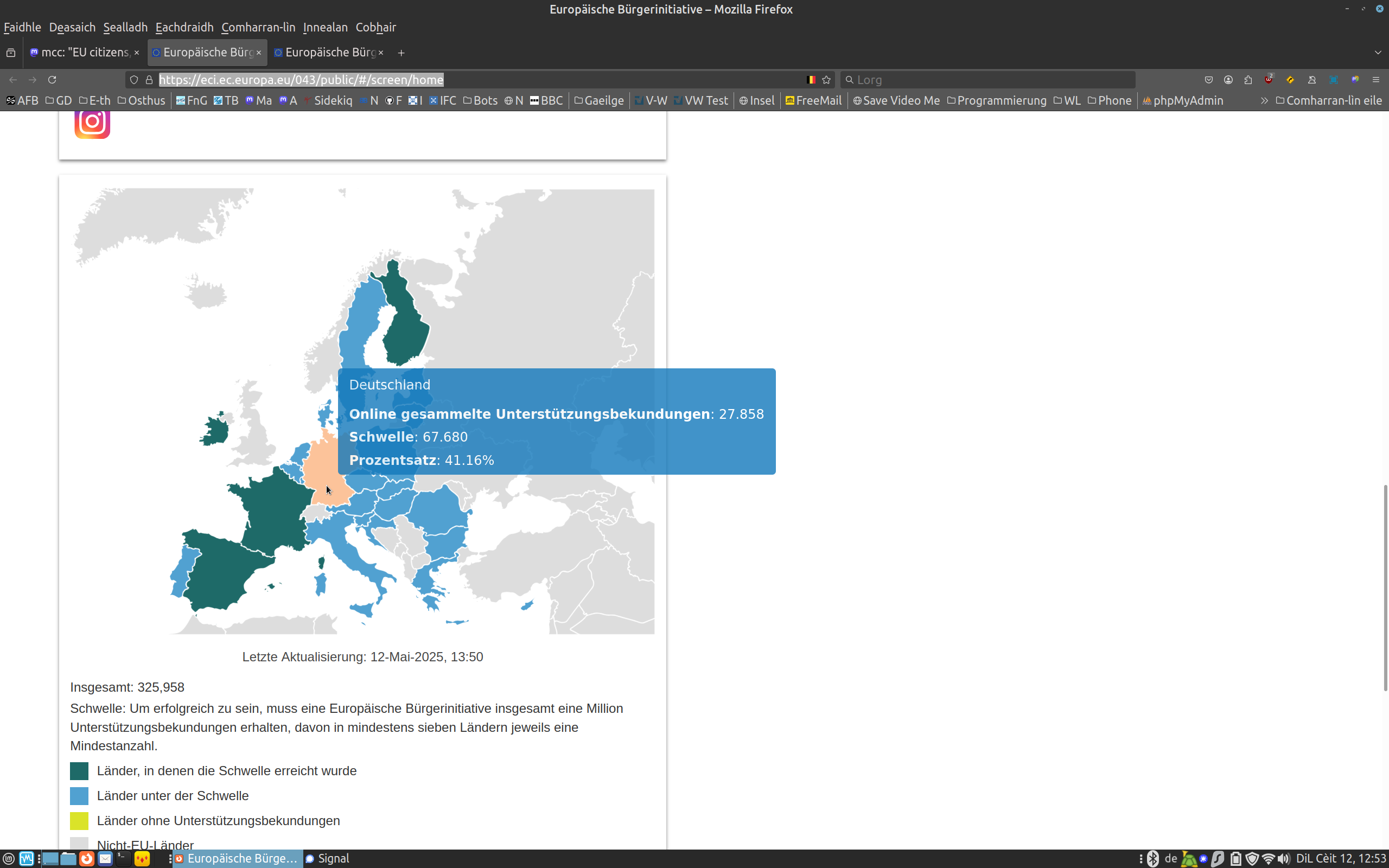
Task: Bookmark this page with the star icon
Action: (826, 80)
